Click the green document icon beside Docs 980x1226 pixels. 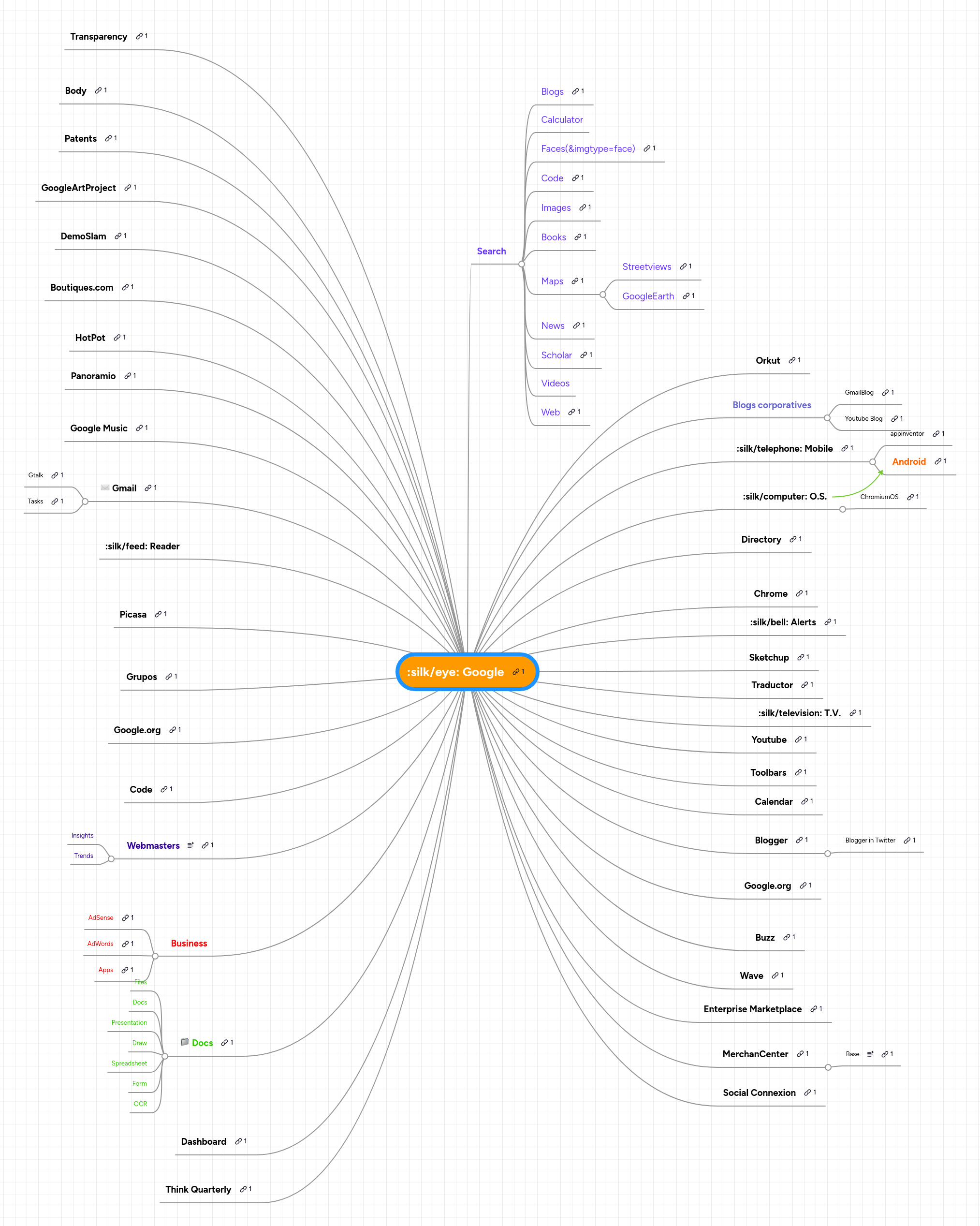pyautogui.click(x=184, y=1043)
